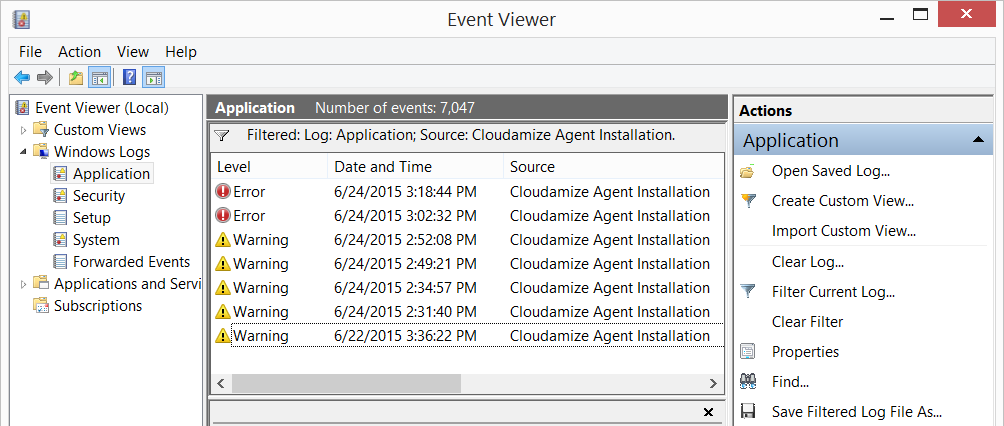1004x426 pixels.
Task: Click the Open Saved Log folder icon
Action: (748, 171)
